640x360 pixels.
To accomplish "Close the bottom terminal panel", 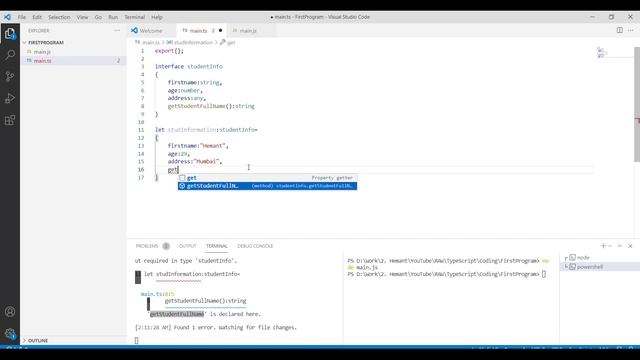I will pos(630,246).
